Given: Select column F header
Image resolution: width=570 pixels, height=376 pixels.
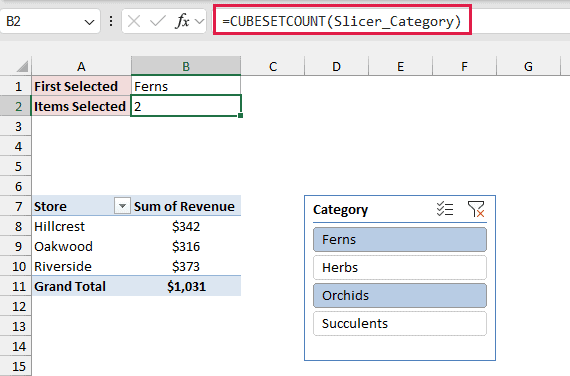Looking at the screenshot, I should (x=464, y=66).
